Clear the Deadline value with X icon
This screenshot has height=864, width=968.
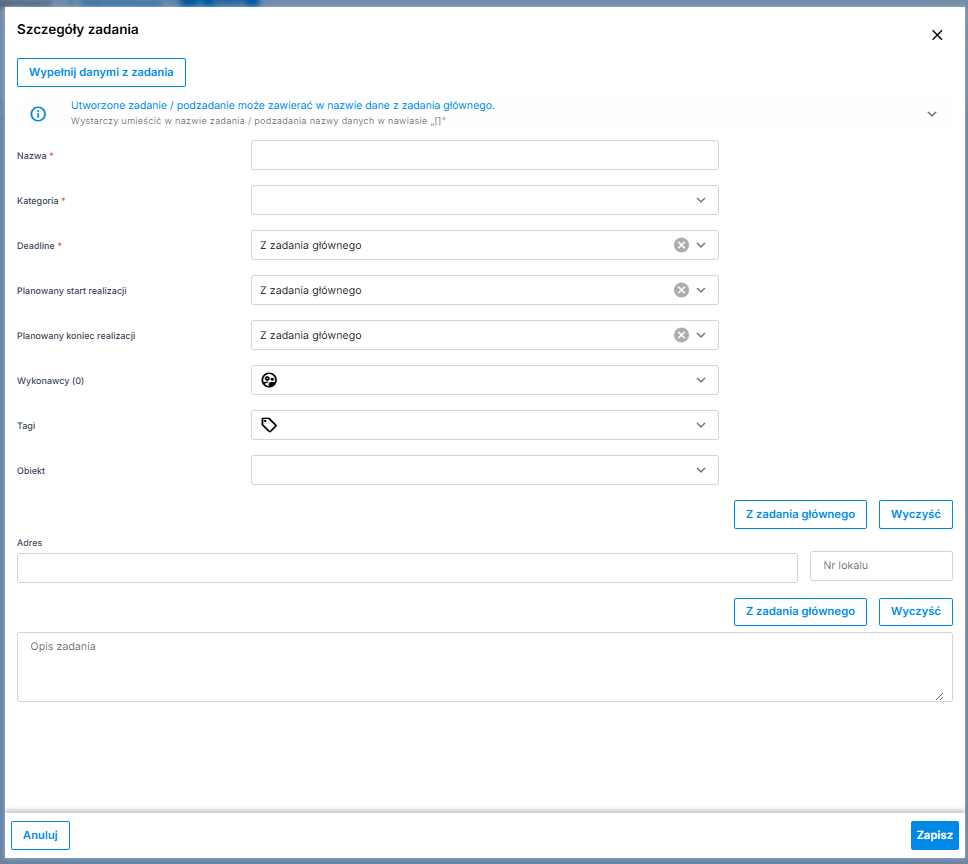pos(681,245)
